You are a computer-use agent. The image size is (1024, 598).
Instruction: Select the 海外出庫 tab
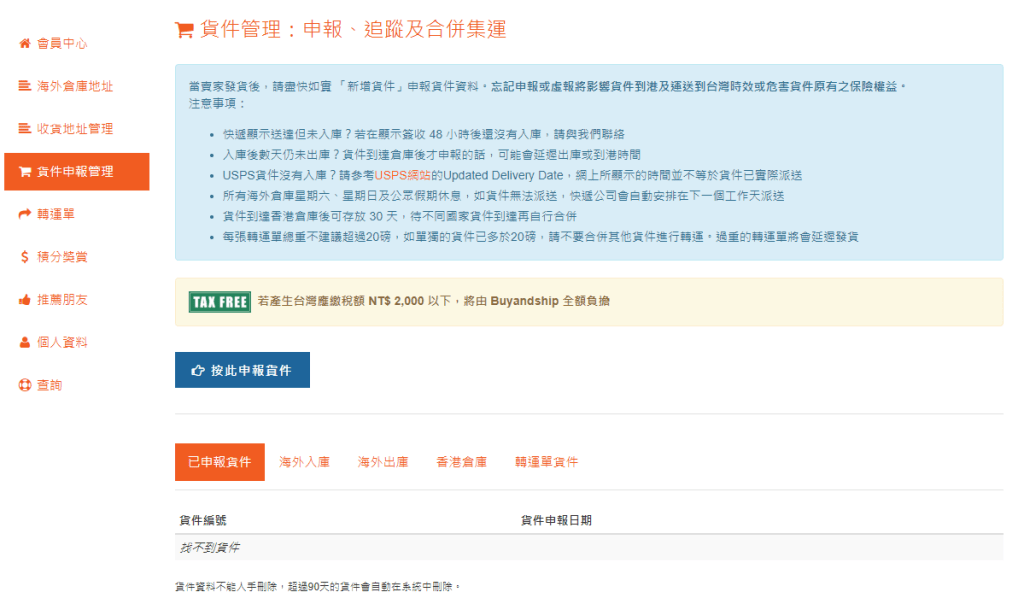coord(383,462)
